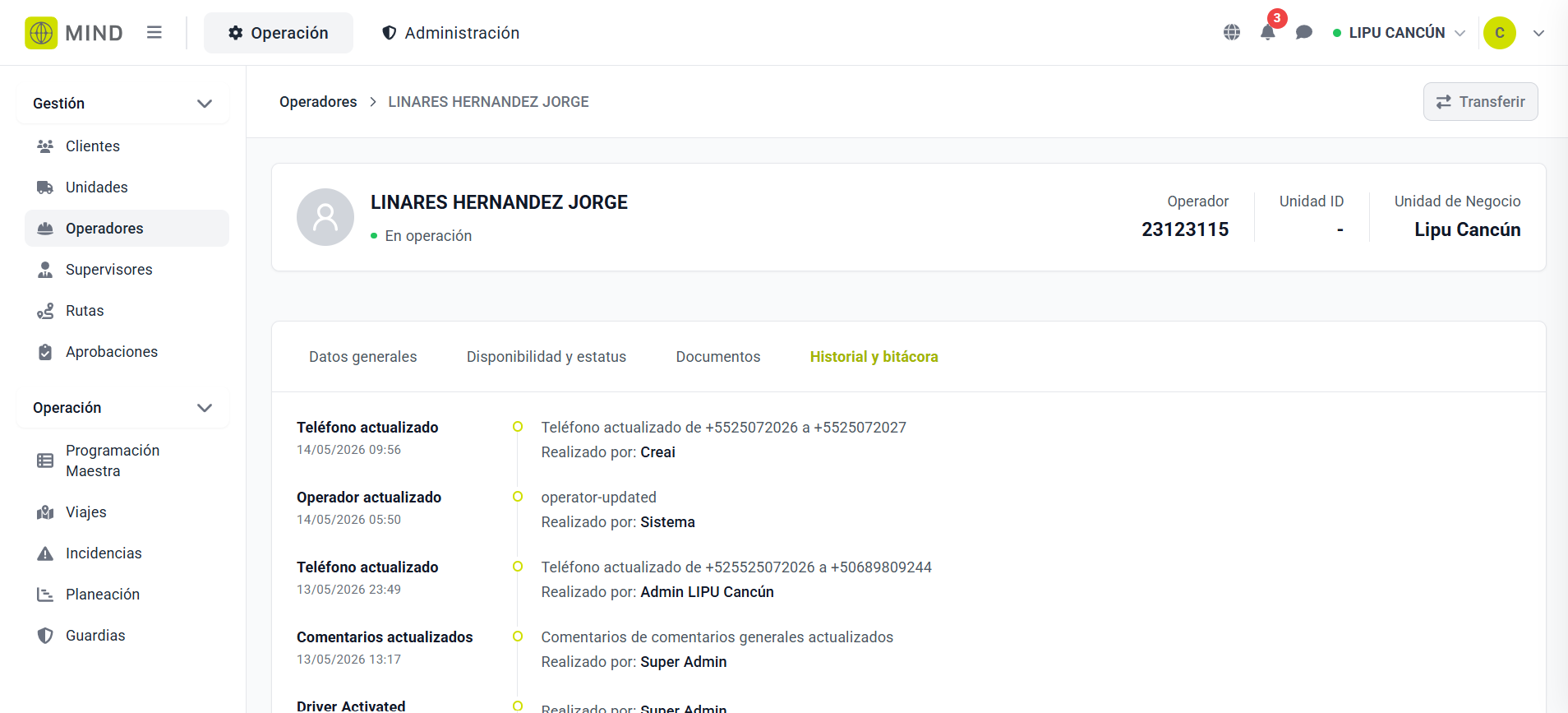Click the Viajes map icon in the sidebar
Viewport: 1568px width, 713px height.
click(45, 512)
